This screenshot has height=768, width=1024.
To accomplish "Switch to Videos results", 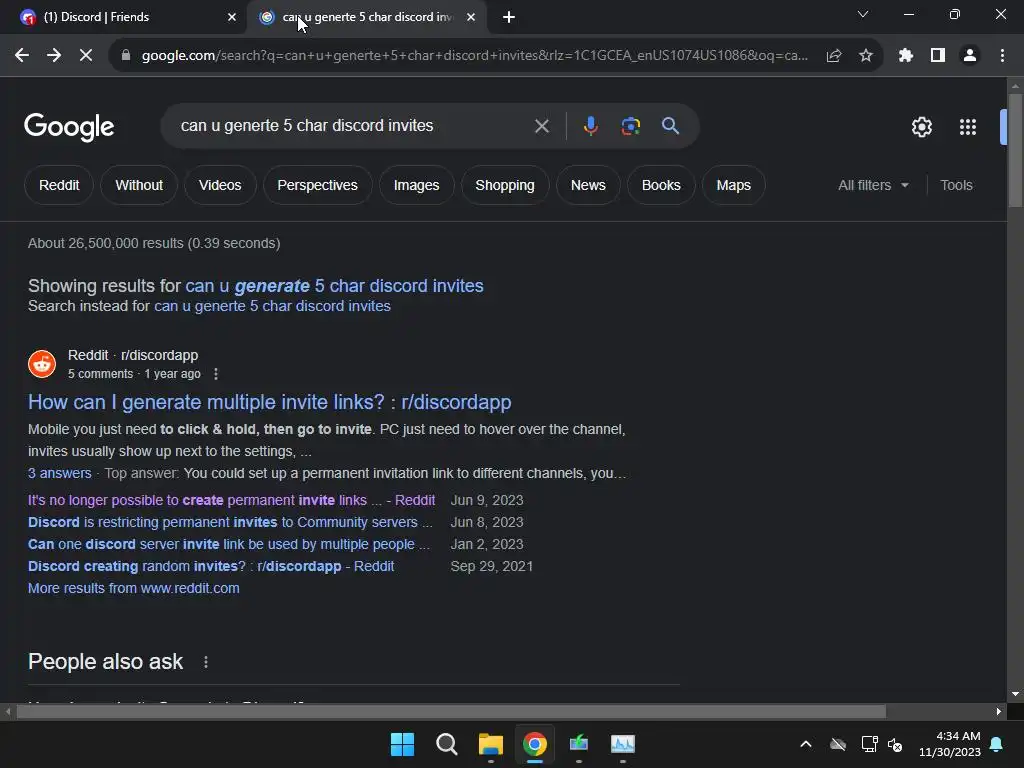I will (x=220, y=185).
